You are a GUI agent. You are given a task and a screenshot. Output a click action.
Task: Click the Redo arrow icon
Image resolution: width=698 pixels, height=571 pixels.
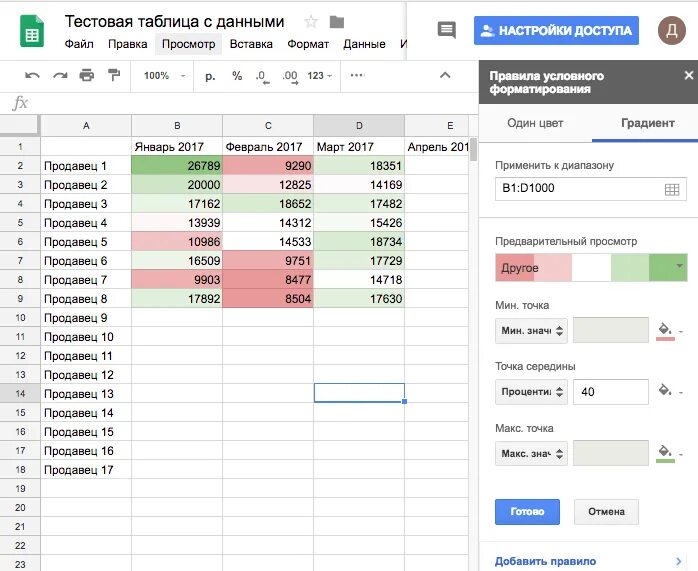(x=60, y=75)
